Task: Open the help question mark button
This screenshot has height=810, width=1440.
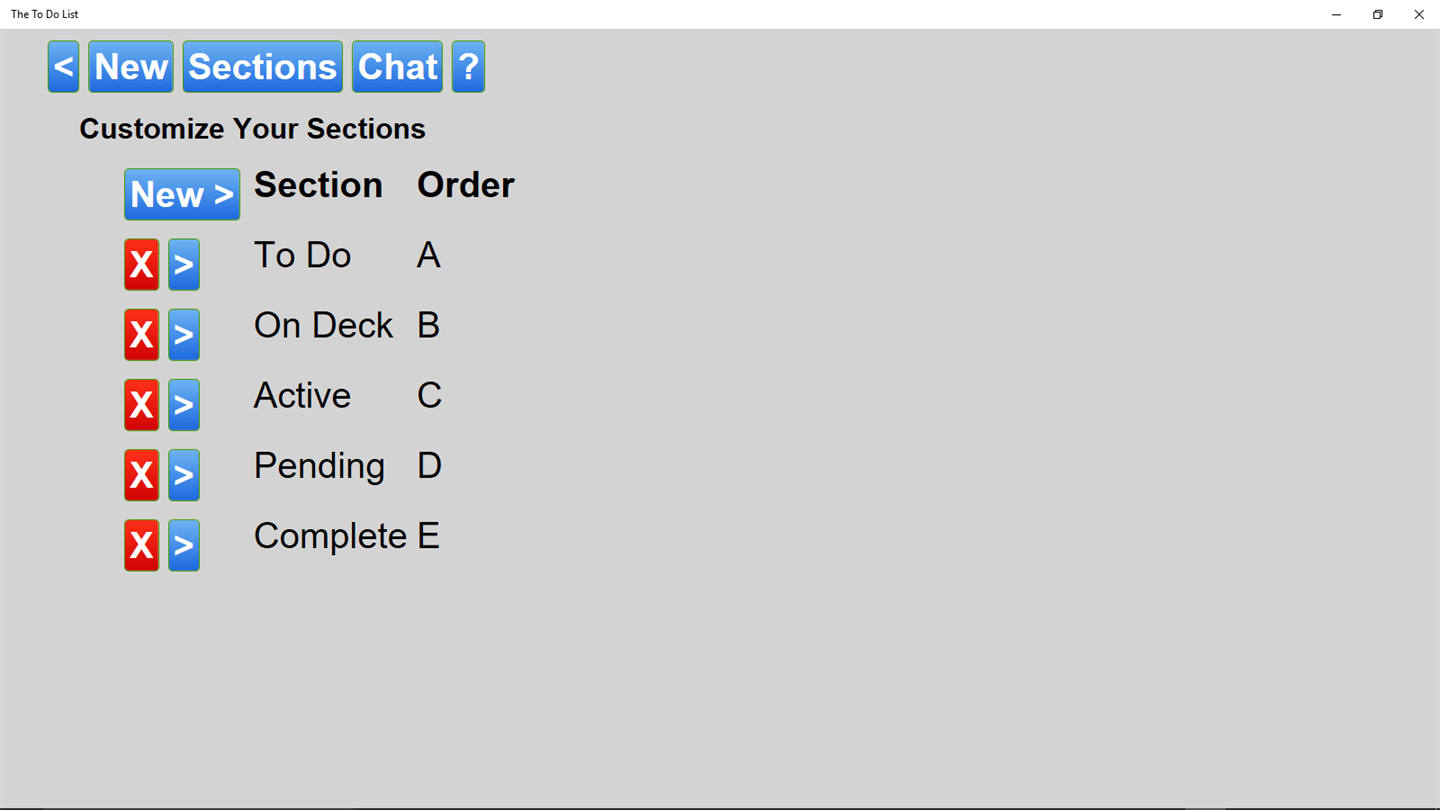Action: pos(468,67)
